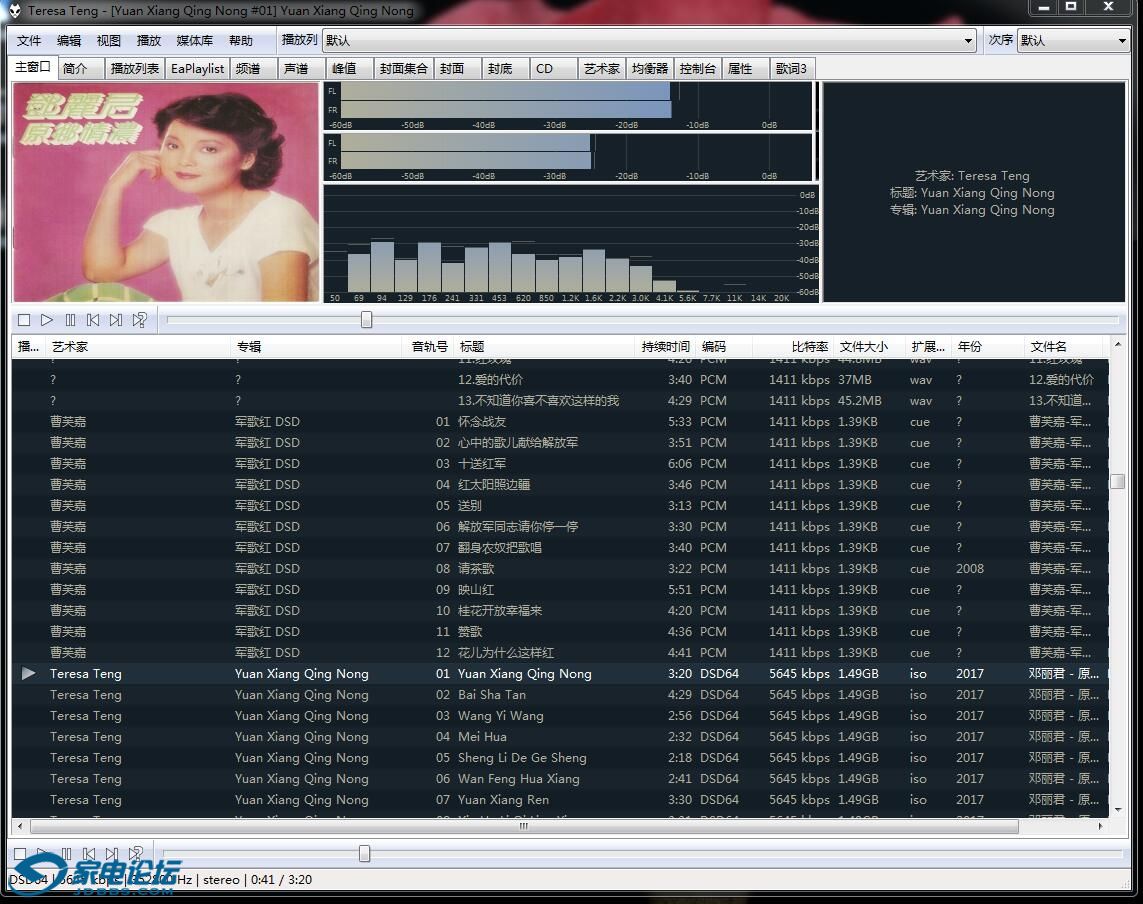This screenshot has height=904, width=1143.
Task: Open the 媒体库 menu
Action: click(x=195, y=41)
